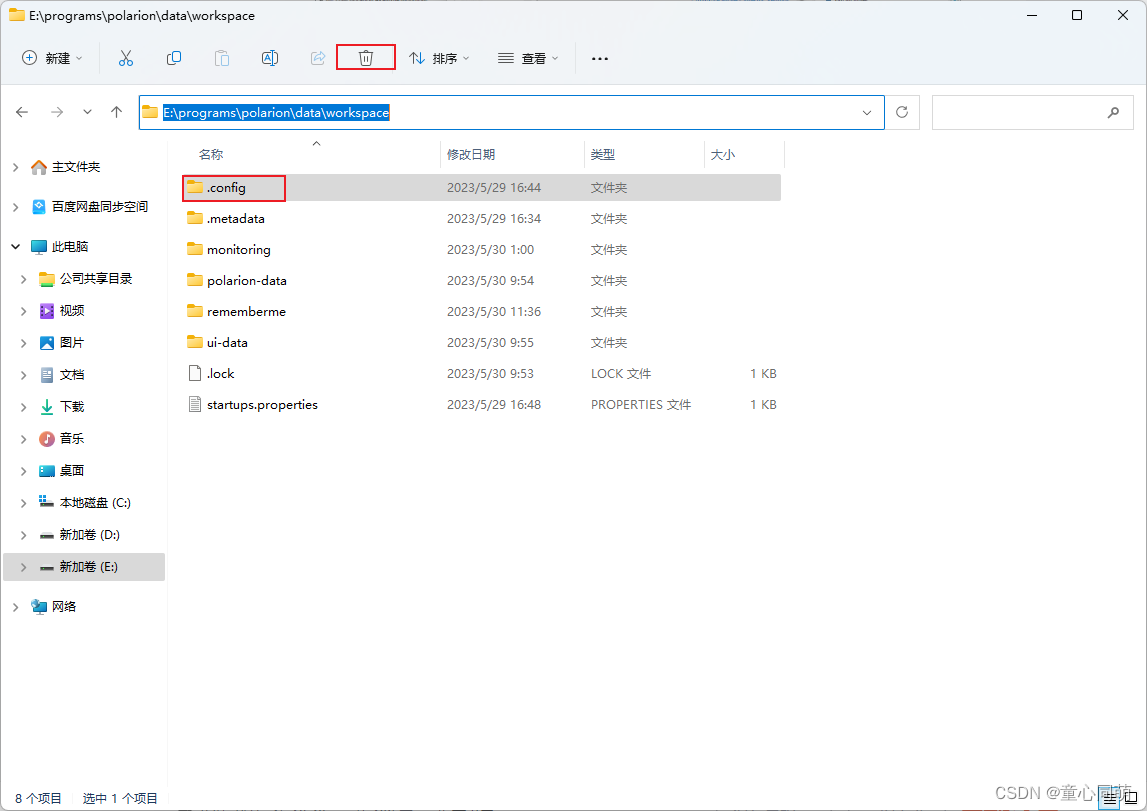Sort by the 类型 column header
The height and width of the screenshot is (811, 1147).
[603, 154]
